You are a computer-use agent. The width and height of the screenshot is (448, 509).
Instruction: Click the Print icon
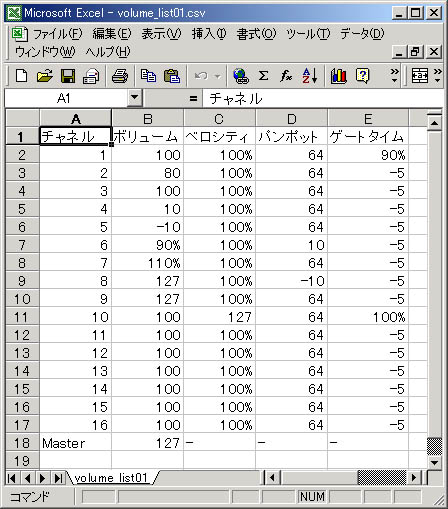[x=120, y=76]
